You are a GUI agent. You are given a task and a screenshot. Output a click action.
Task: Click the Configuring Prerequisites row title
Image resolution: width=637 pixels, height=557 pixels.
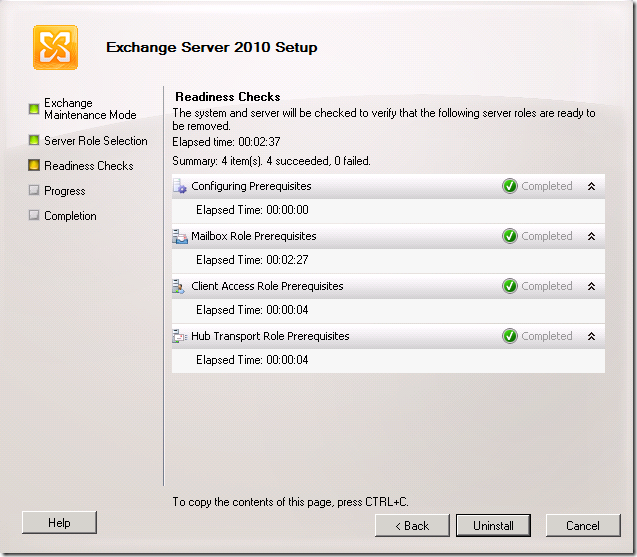point(251,186)
